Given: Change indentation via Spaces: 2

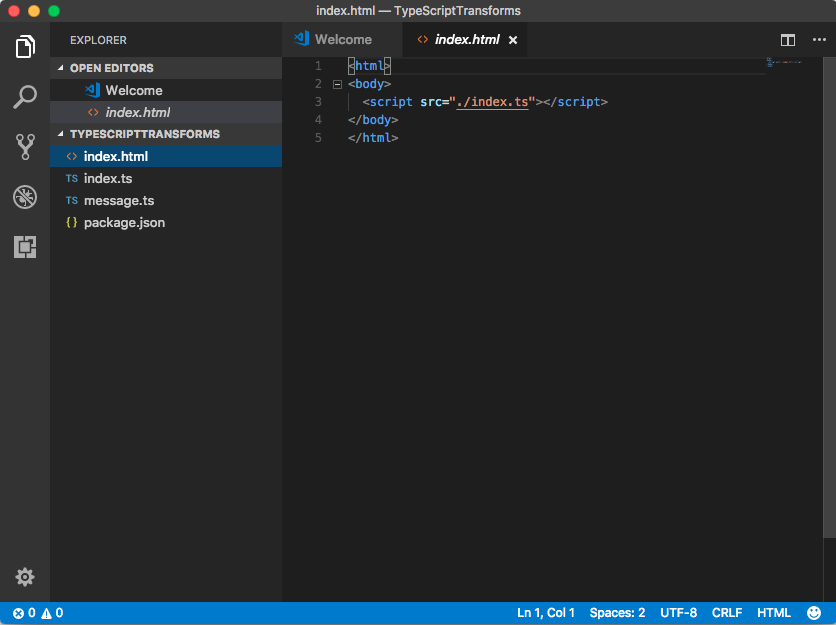Looking at the screenshot, I should click(617, 613).
